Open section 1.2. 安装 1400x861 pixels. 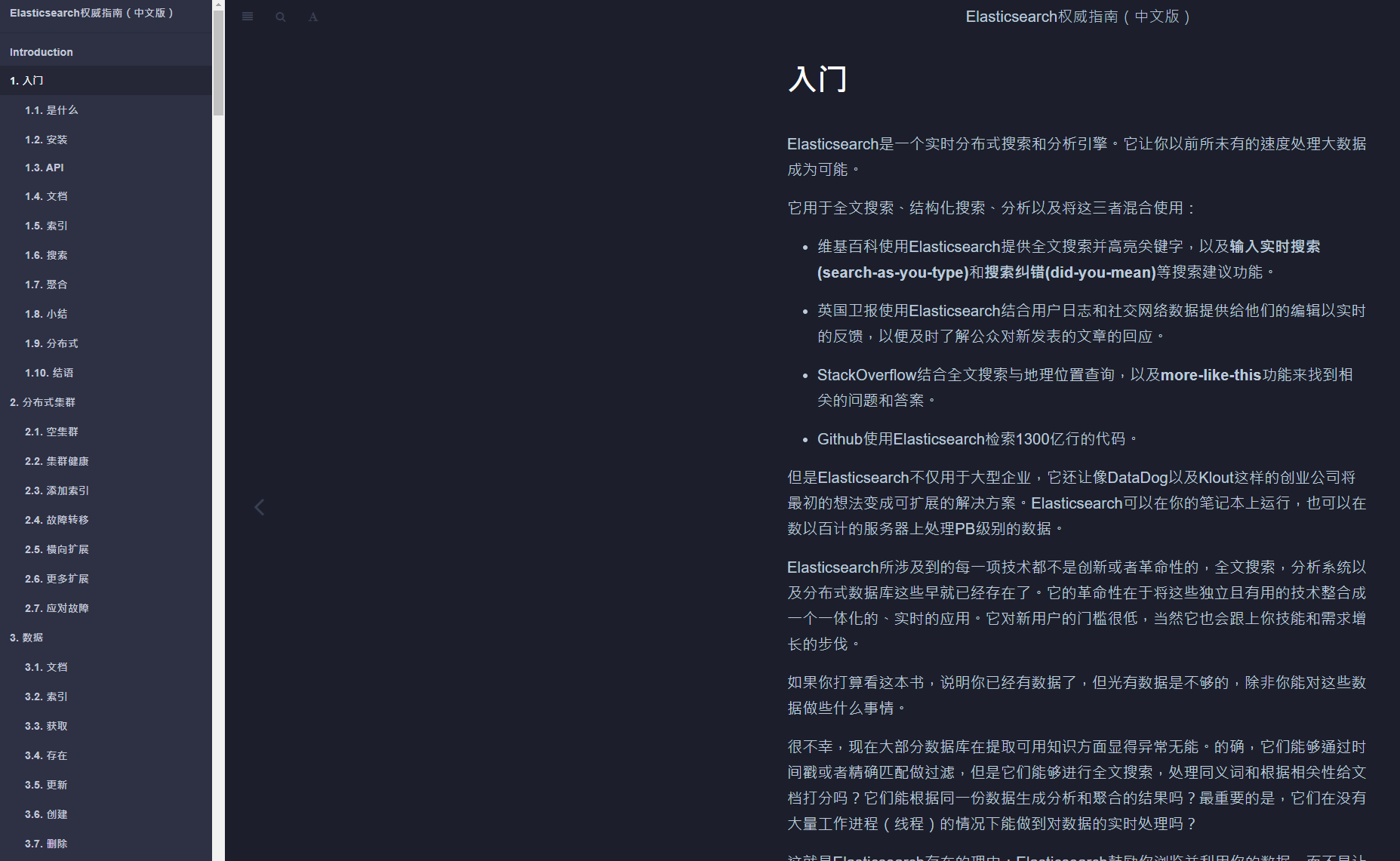(106, 140)
